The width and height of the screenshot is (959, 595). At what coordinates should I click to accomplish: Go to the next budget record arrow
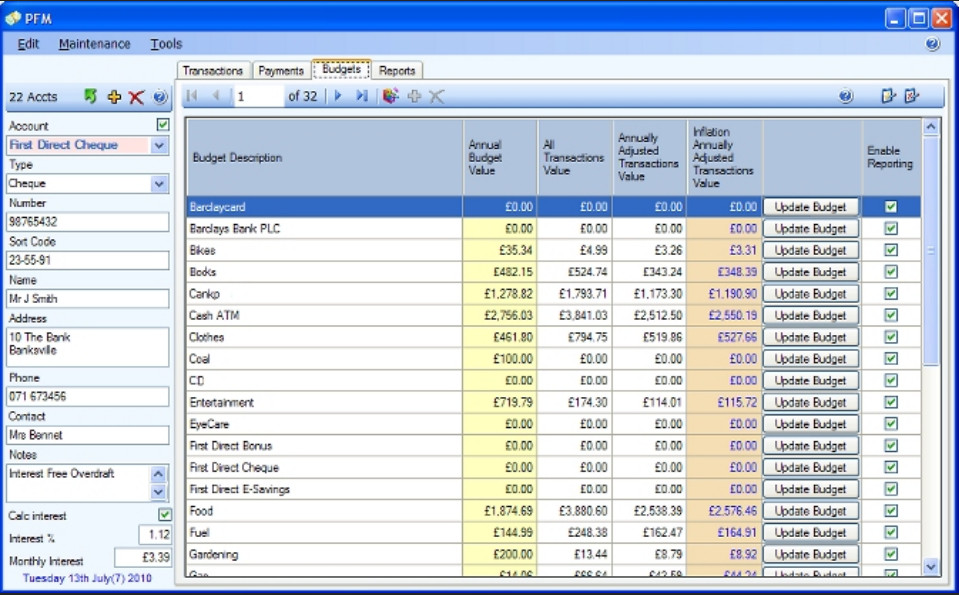[x=338, y=96]
